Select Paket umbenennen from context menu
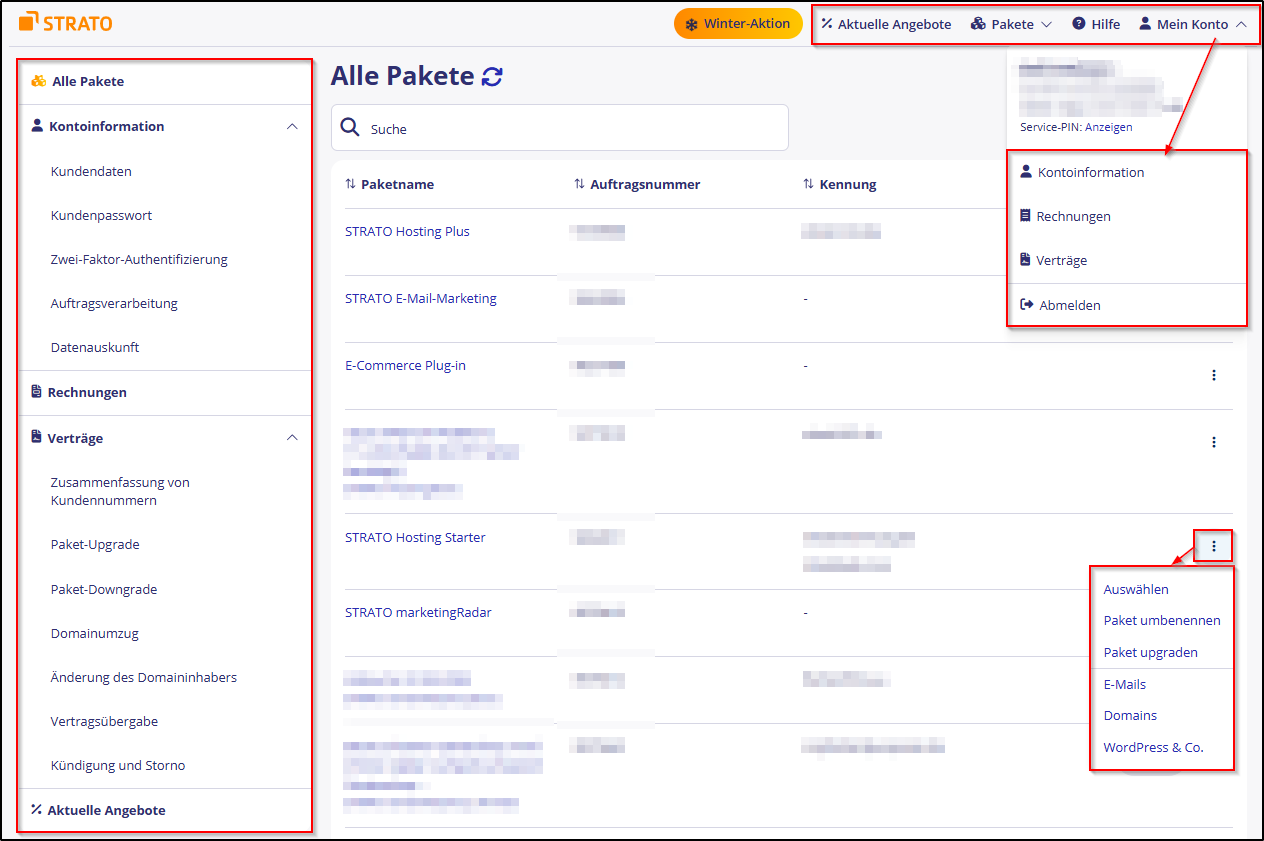Image resolution: width=1264 pixels, height=841 pixels. click(1161, 620)
